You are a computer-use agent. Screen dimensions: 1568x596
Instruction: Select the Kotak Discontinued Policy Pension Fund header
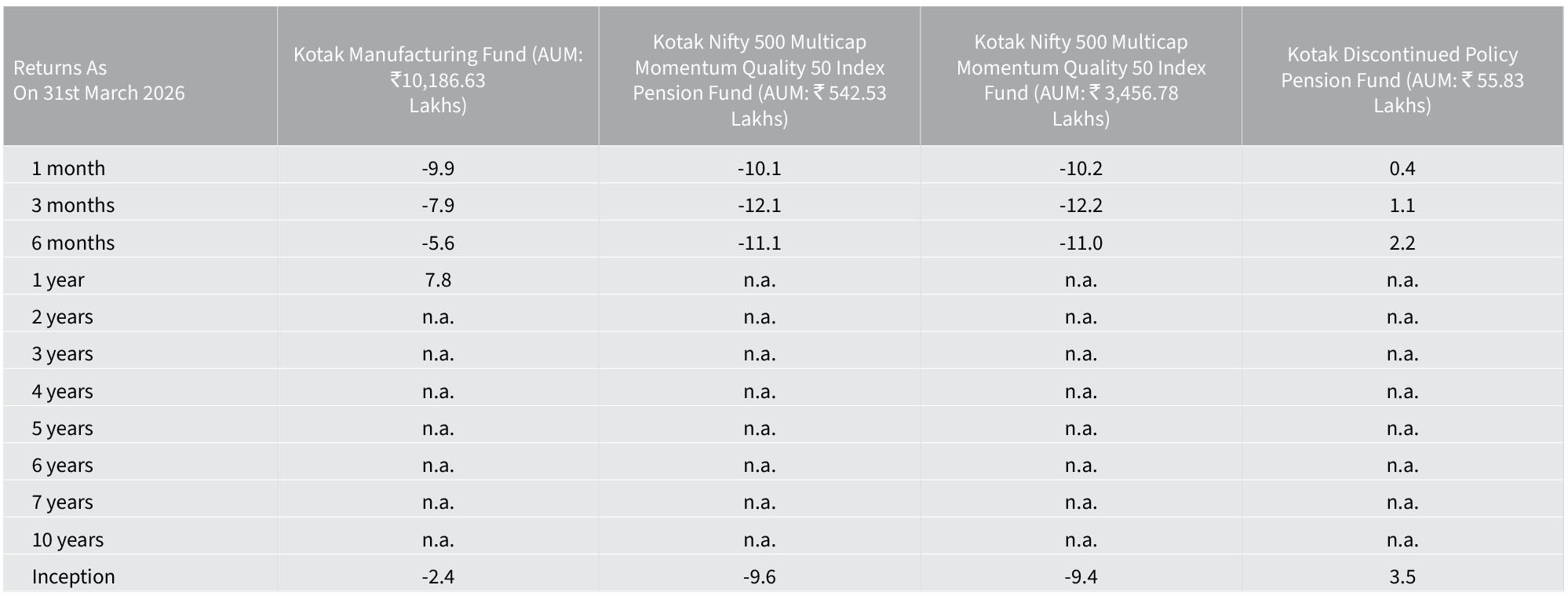point(1402,79)
